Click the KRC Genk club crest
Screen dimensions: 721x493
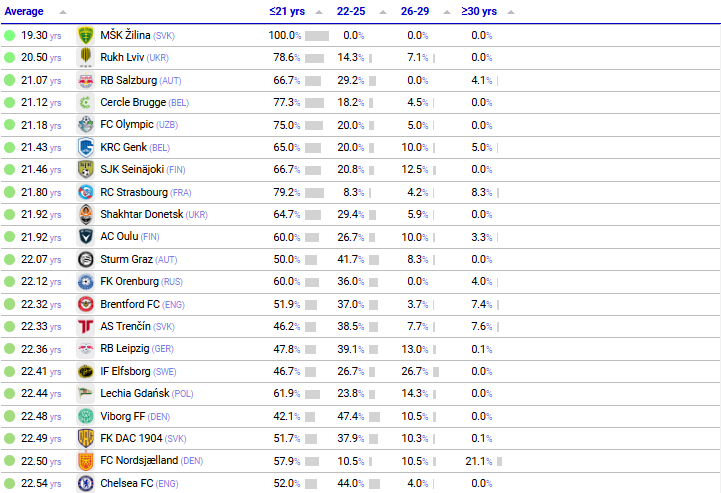coord(86,147)
